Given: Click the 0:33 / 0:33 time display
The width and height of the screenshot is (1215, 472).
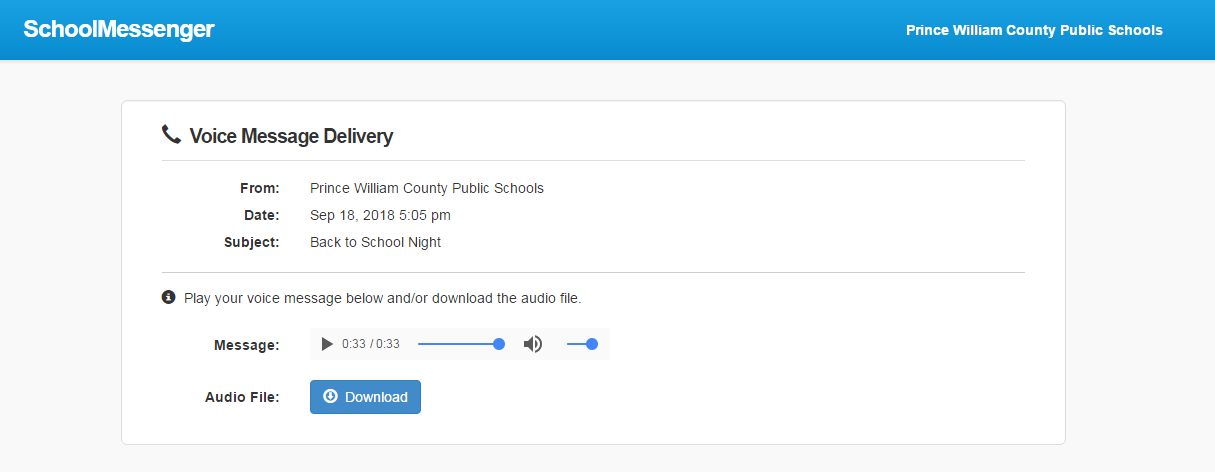Looking at the screenshot, I should coord(371,344).
